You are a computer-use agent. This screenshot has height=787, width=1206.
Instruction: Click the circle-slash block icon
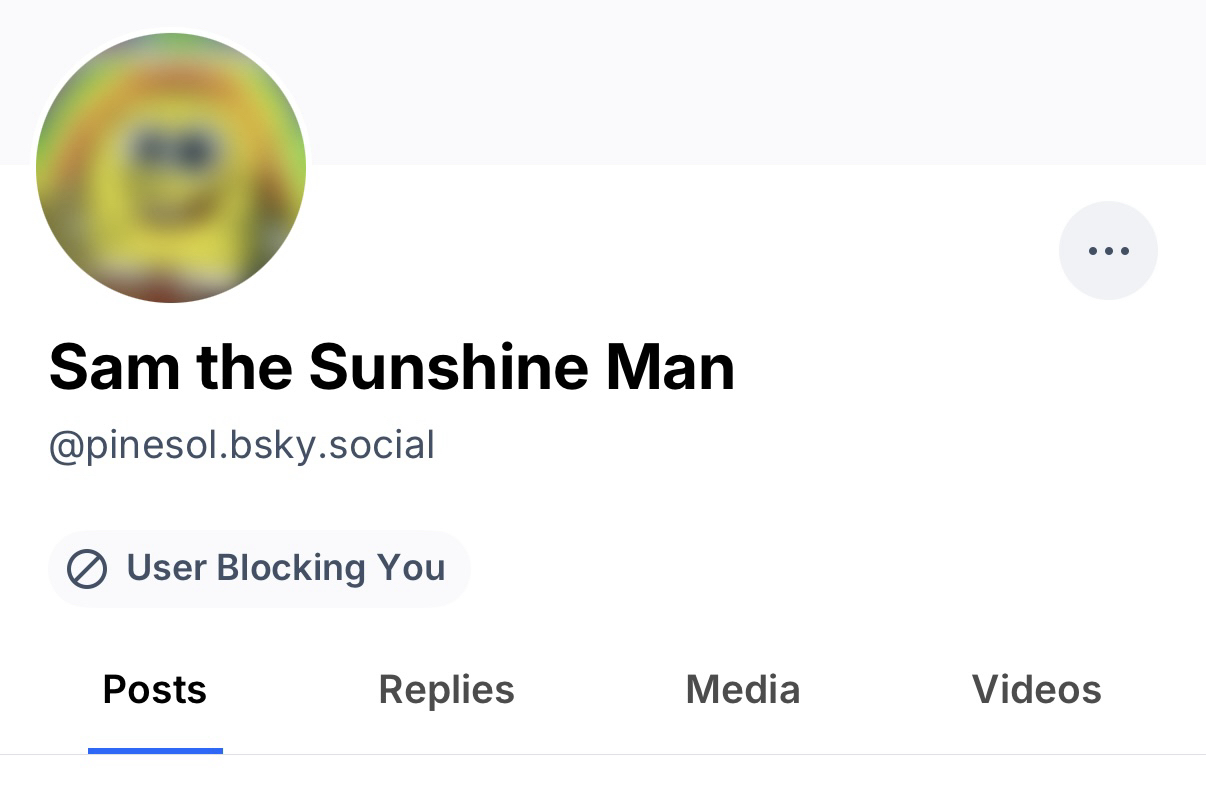tap(87, 569)
